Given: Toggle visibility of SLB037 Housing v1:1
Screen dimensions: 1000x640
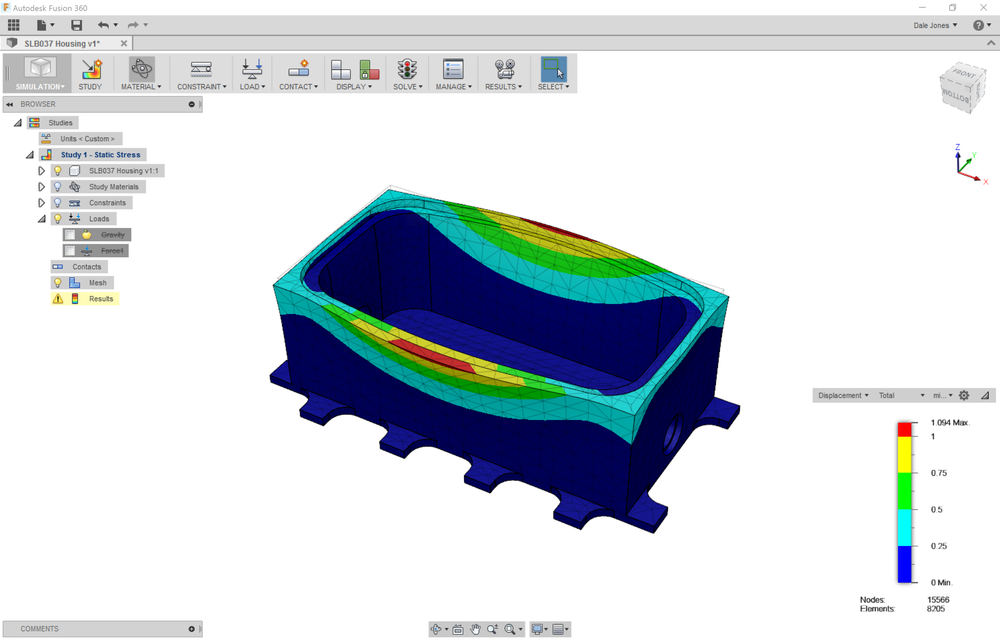Looking at the screenshot, I should (x=57, y=171).
